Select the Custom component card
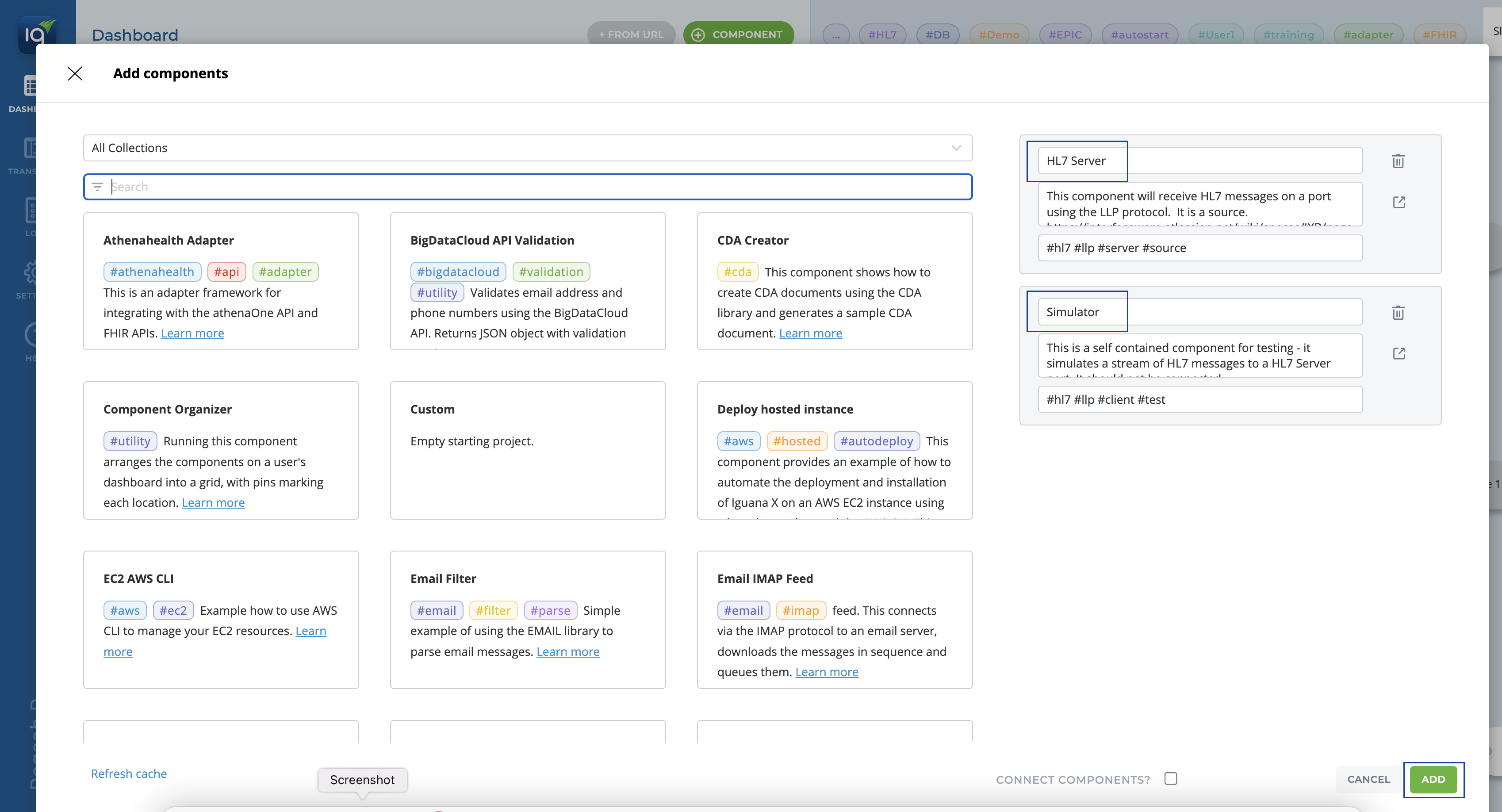Viewport: 1502px width, 812px height. (528, 451)
